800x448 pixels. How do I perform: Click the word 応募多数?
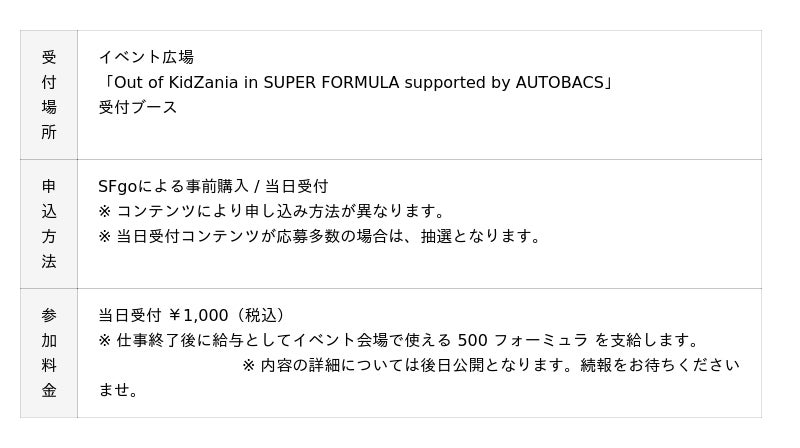pyautogui.click(x=312, y=236)
